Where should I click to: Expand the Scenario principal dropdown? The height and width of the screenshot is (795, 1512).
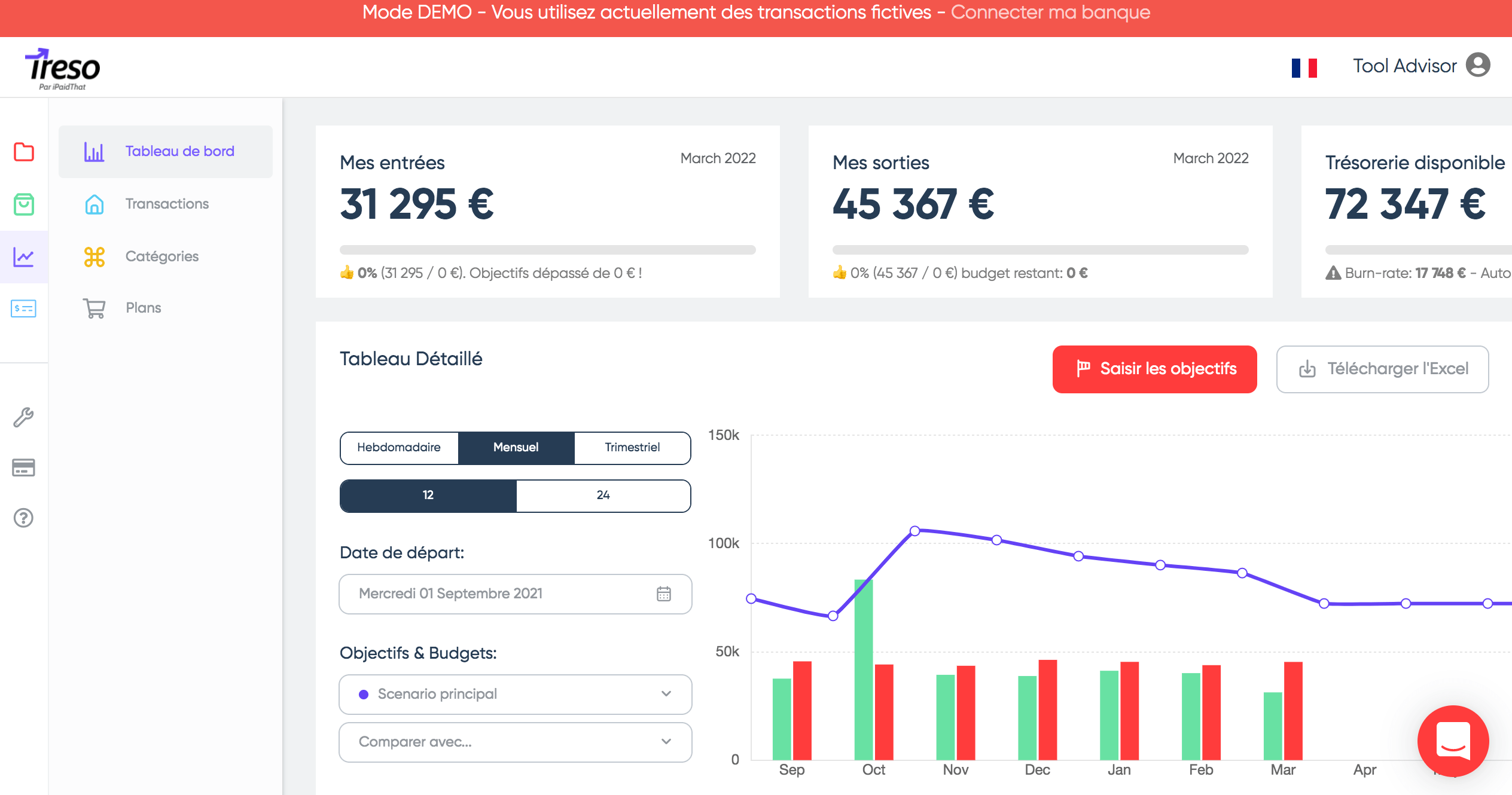point(515,694)
